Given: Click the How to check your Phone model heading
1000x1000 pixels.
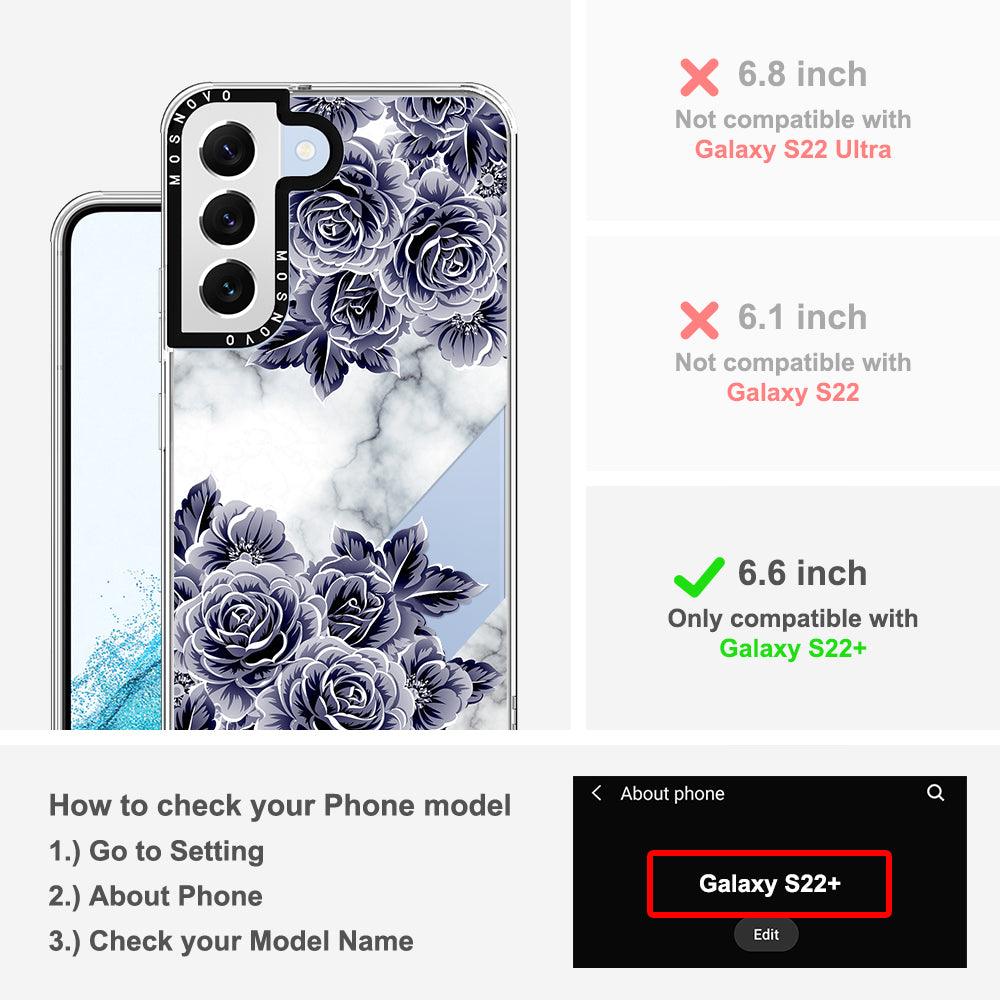Looking at the screenshot, I should (x=280, y=805).
